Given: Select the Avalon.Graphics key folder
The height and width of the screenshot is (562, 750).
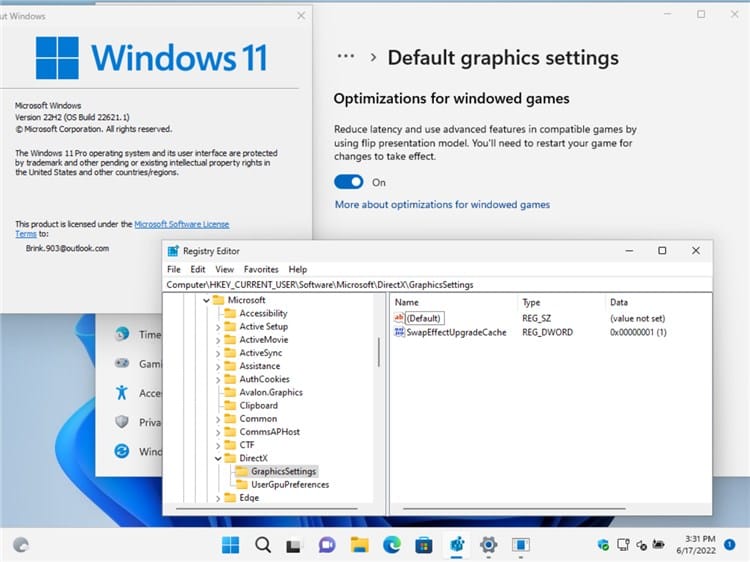Looking at the screenshot, I should point(271,392).
